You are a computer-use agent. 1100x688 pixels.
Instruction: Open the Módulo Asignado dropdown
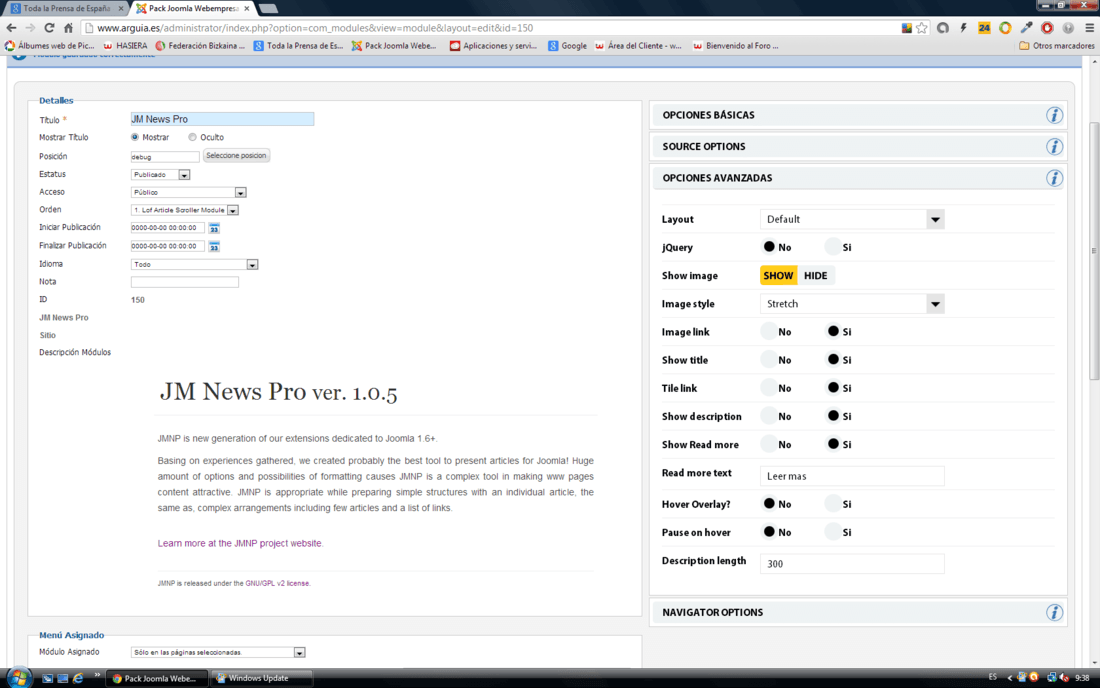pyautogui.click(x=218, y=652)
